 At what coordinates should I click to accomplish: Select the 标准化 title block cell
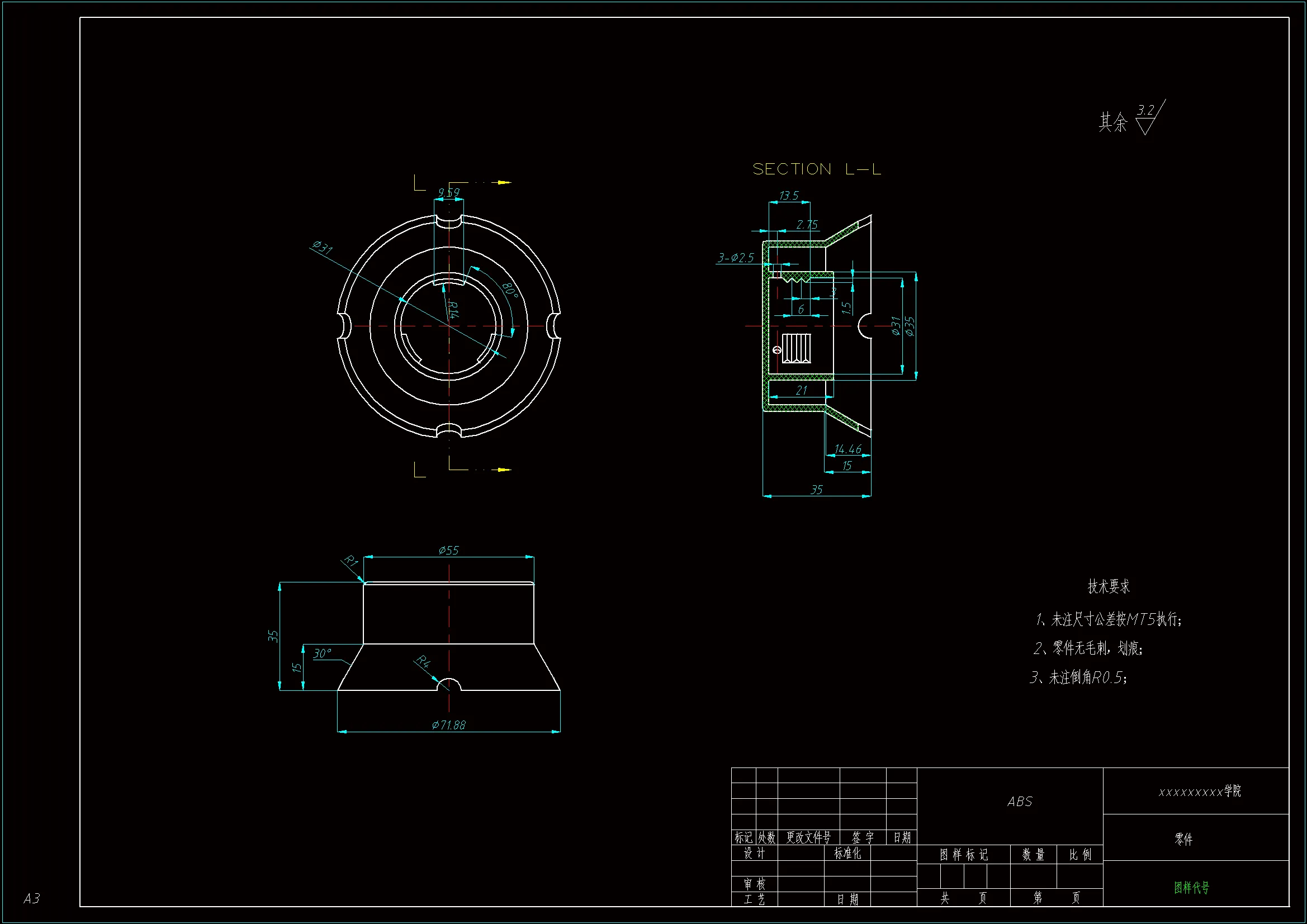pos(847,853)
